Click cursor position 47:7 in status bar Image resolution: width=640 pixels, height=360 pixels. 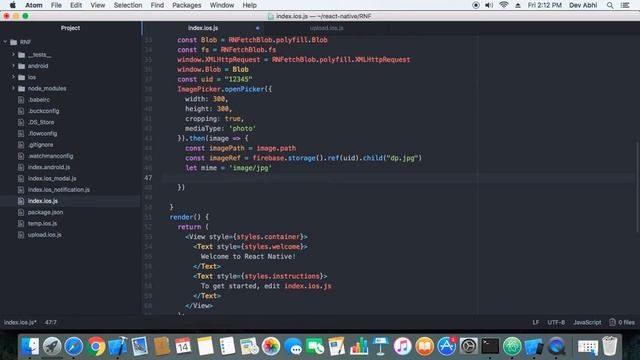(x=51, y=322)
